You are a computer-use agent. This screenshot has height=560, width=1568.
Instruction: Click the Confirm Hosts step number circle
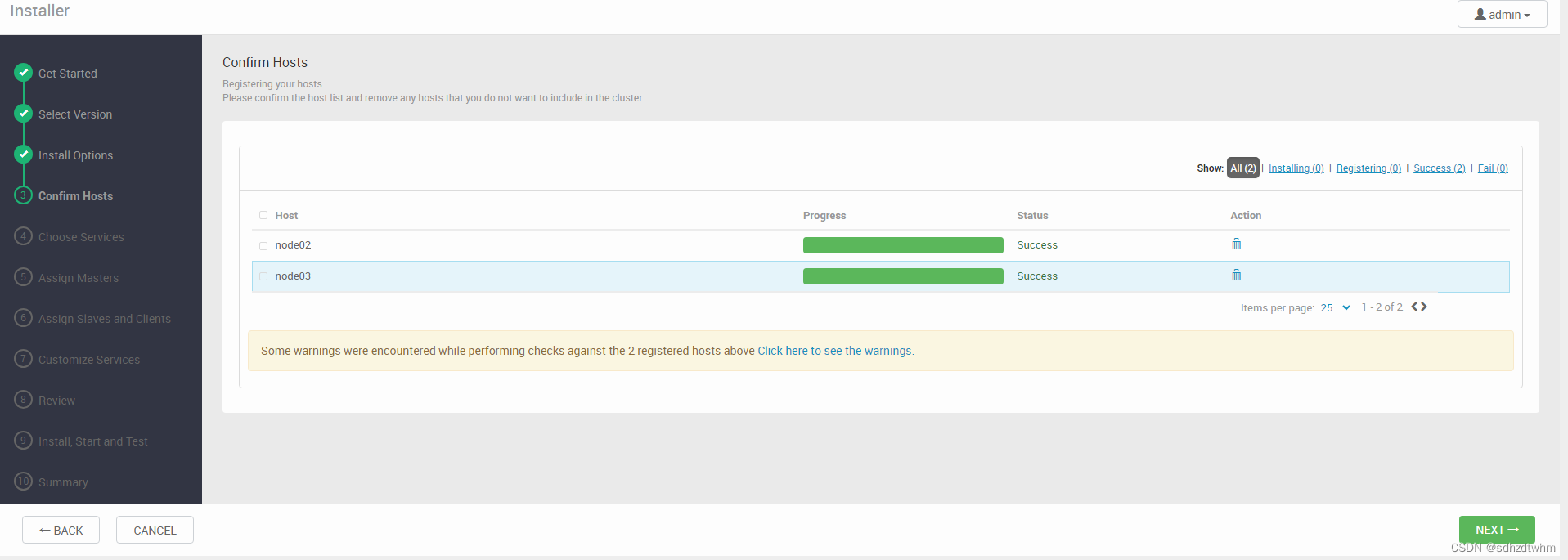(x=24, y=195)
